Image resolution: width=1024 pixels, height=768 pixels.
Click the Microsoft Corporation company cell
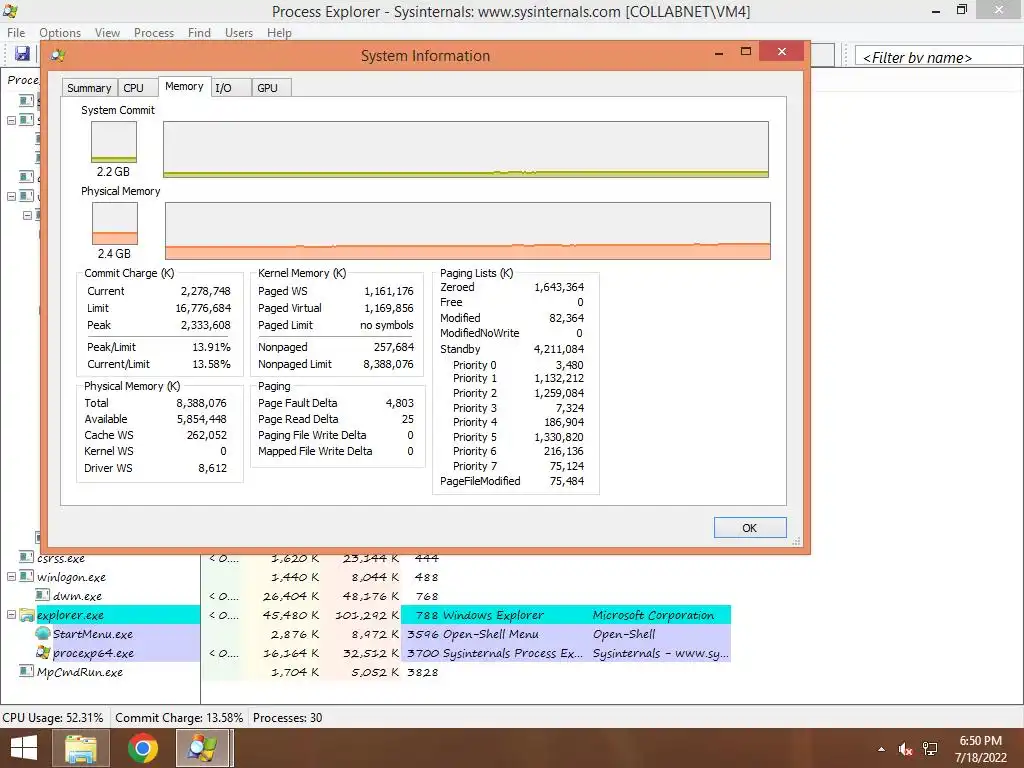point(653,615)
